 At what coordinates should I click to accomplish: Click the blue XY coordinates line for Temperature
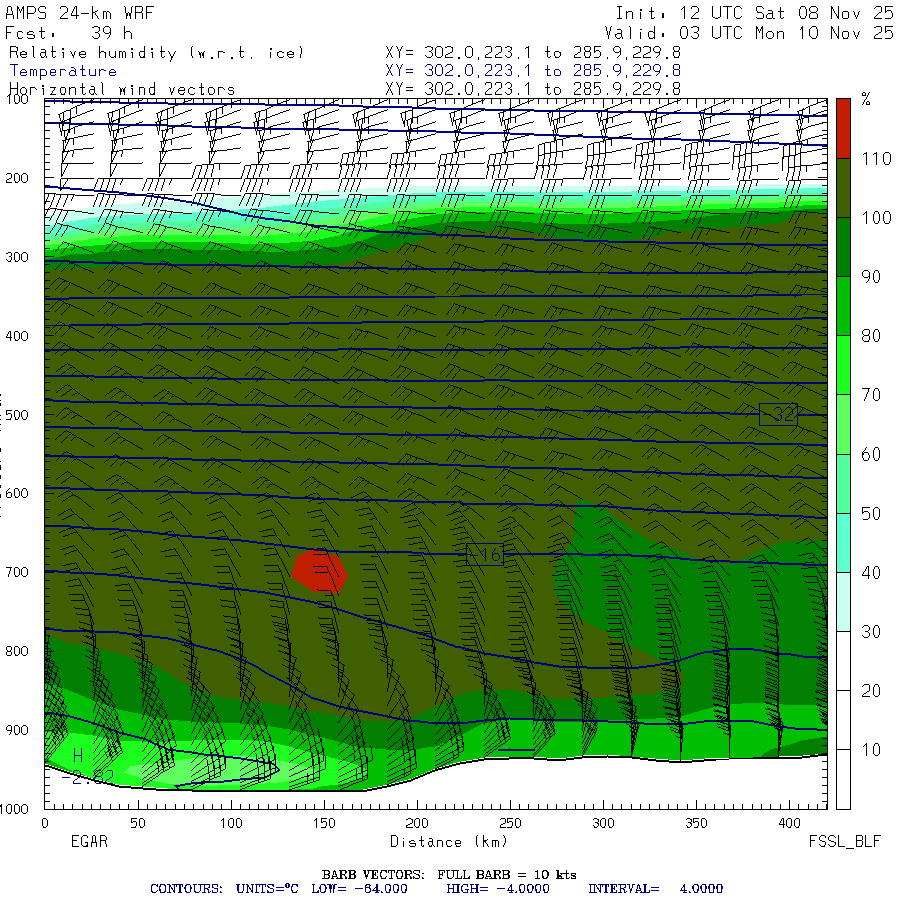click(533, 71)
